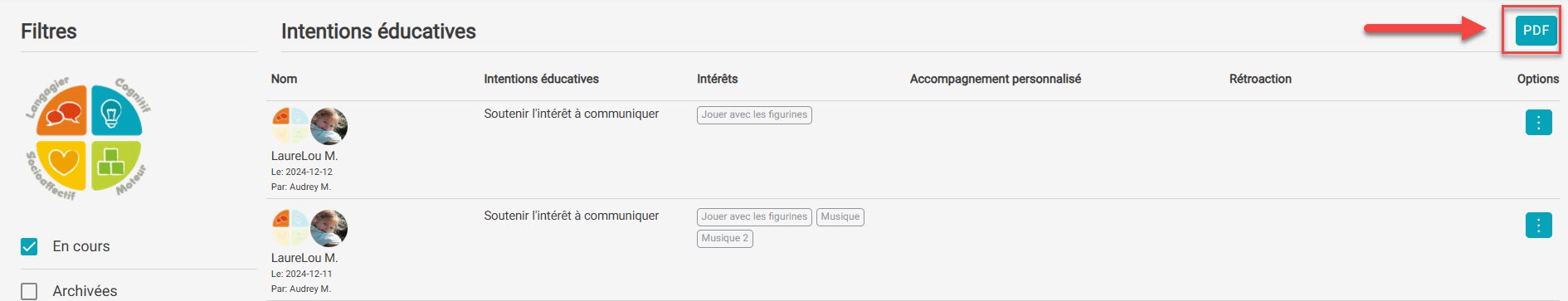The width and height of the screenshot is (1568, 301).
Task: Select the Musique 2 interest tag
Action: (725, 238)
